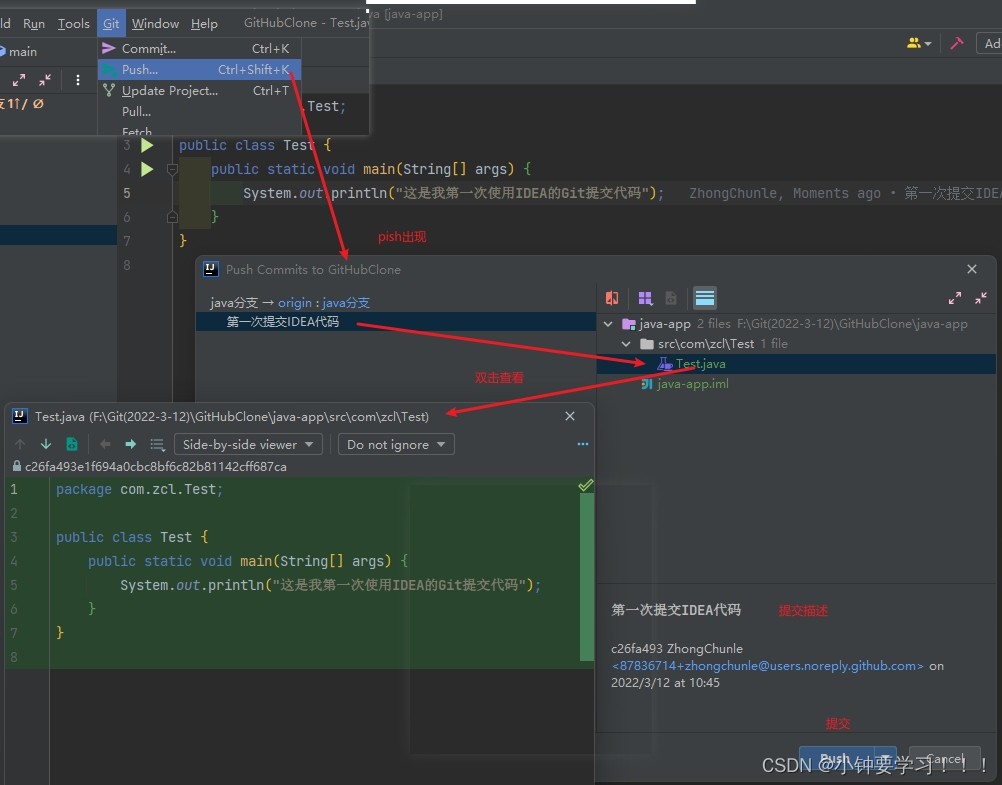Run main method via gutter arrow on line 4

point(147,169)
